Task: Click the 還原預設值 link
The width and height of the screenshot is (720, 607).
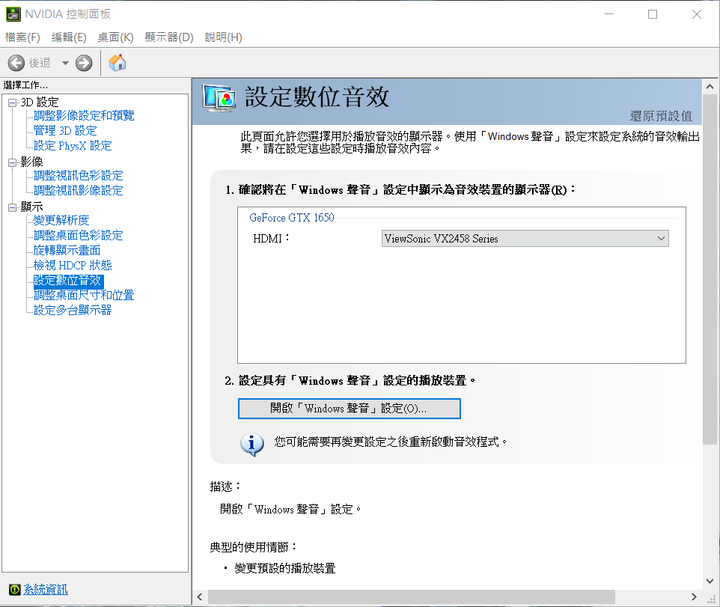Action: point(661,116)
